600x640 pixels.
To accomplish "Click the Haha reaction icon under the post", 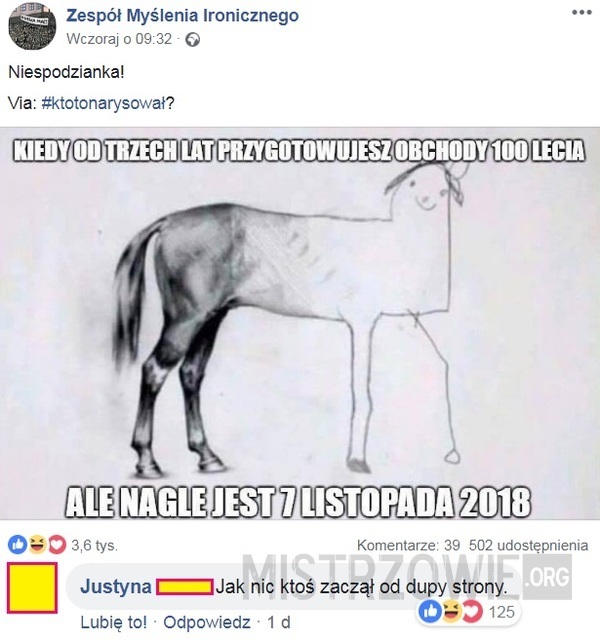I will tap(37, 545).
